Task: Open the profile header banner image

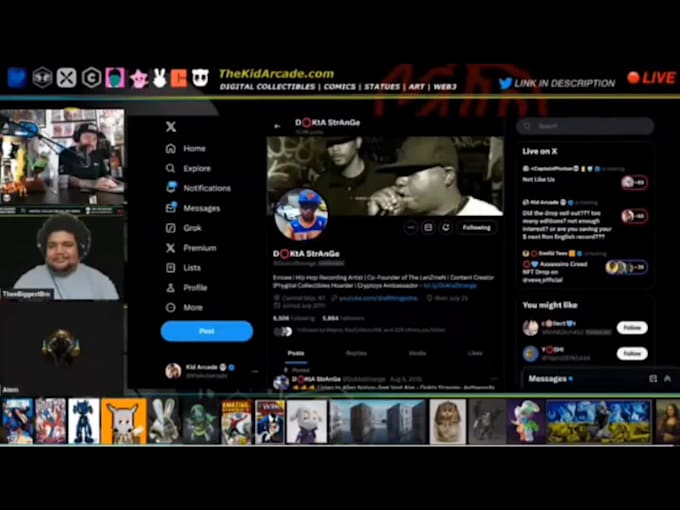Action: pyautogui.click(x=385, y=176)
